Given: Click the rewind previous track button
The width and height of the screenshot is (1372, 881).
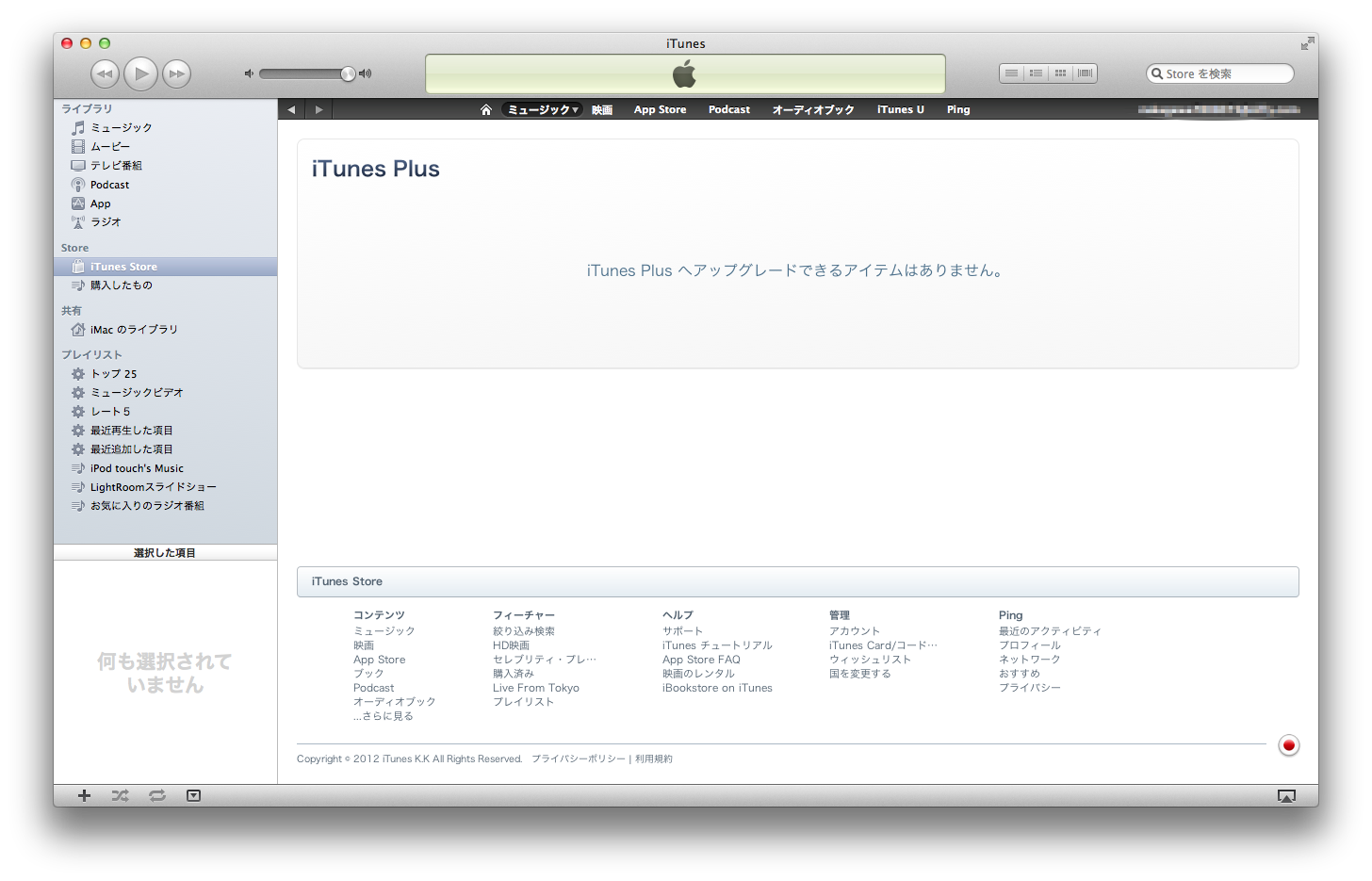Looking at the screenshot, I should [x=105, y=73].
